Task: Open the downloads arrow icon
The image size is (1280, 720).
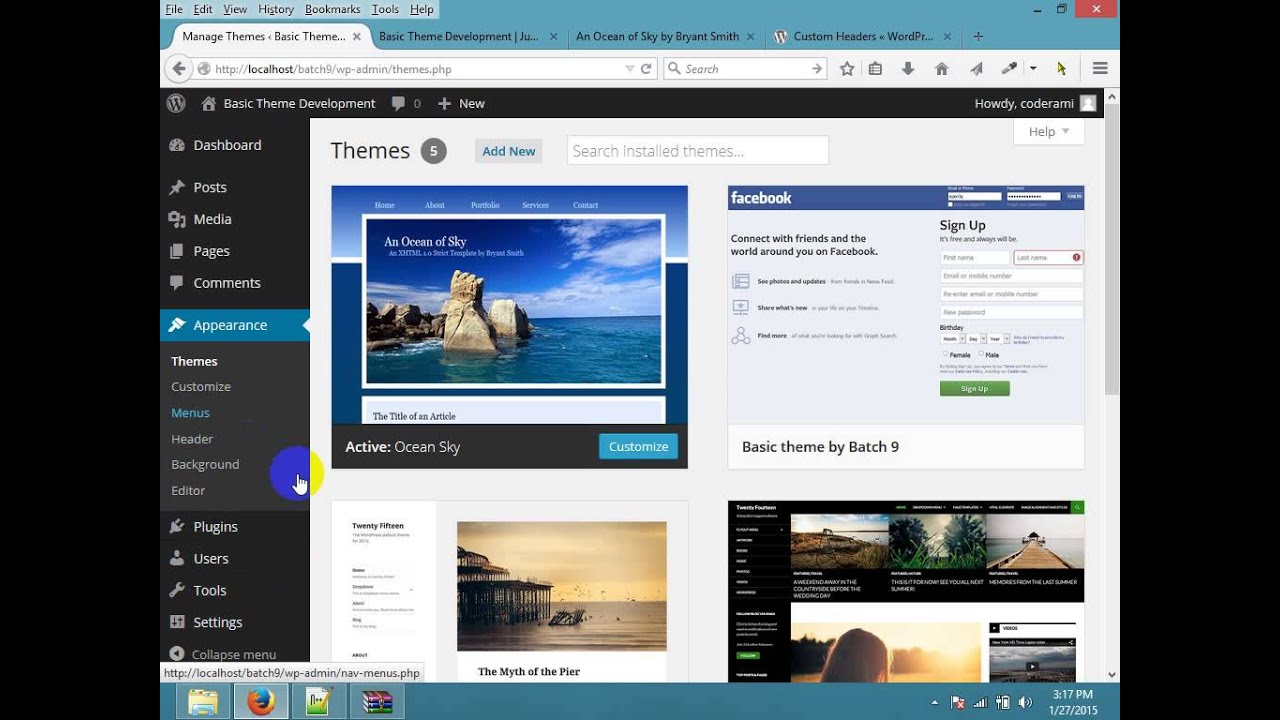Action: tap(908, 69)
